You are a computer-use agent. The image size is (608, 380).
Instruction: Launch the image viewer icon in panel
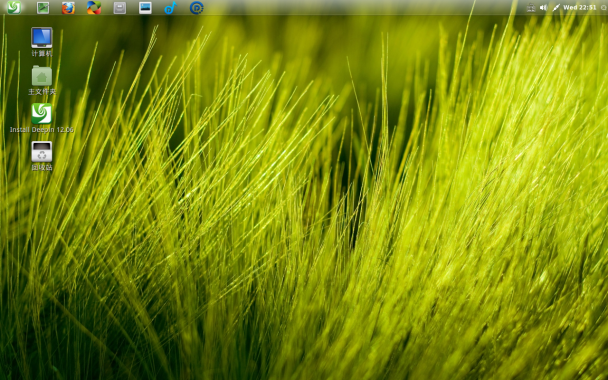145,8
